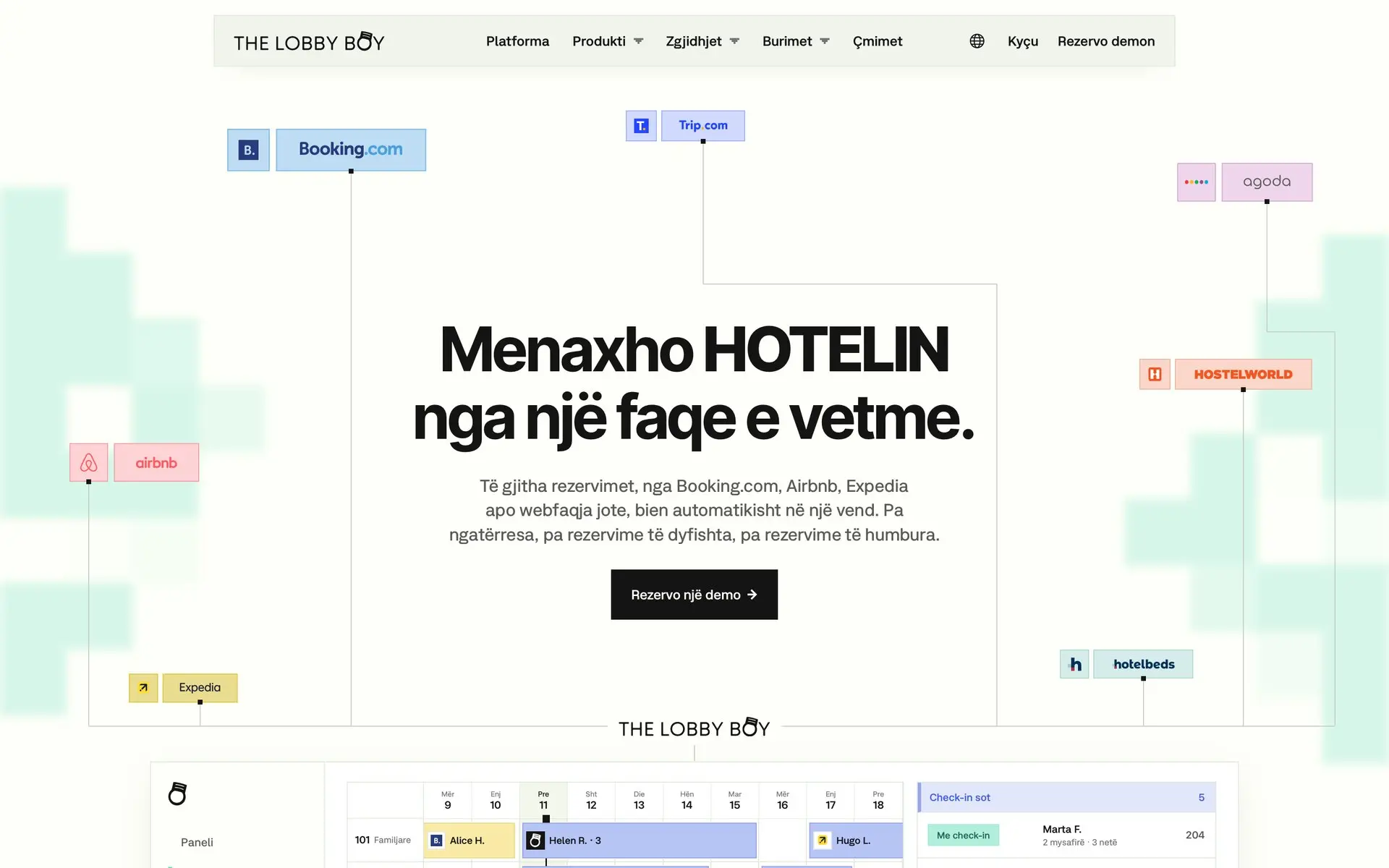The height and width of the screenshot is (868, 1389).
Task: Select calendar day Hën 14
Action: tap(687, 800)
